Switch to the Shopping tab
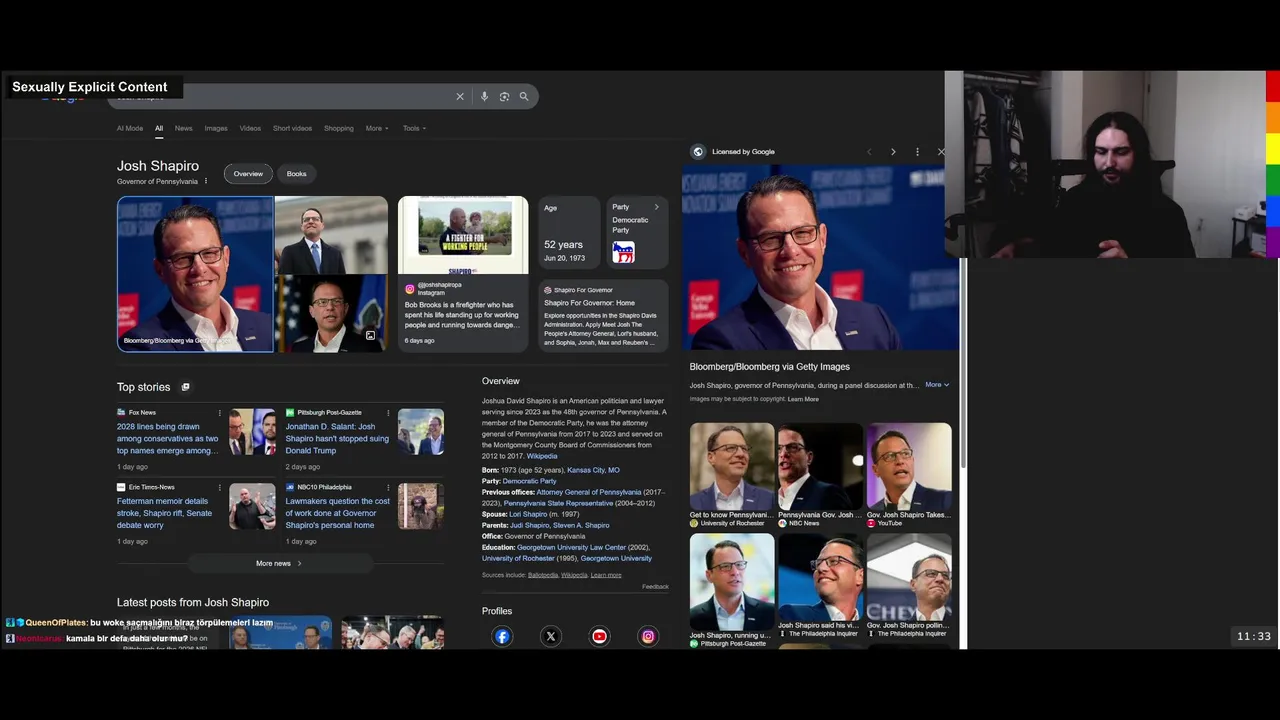1280x720 pixels. (338, 128)
